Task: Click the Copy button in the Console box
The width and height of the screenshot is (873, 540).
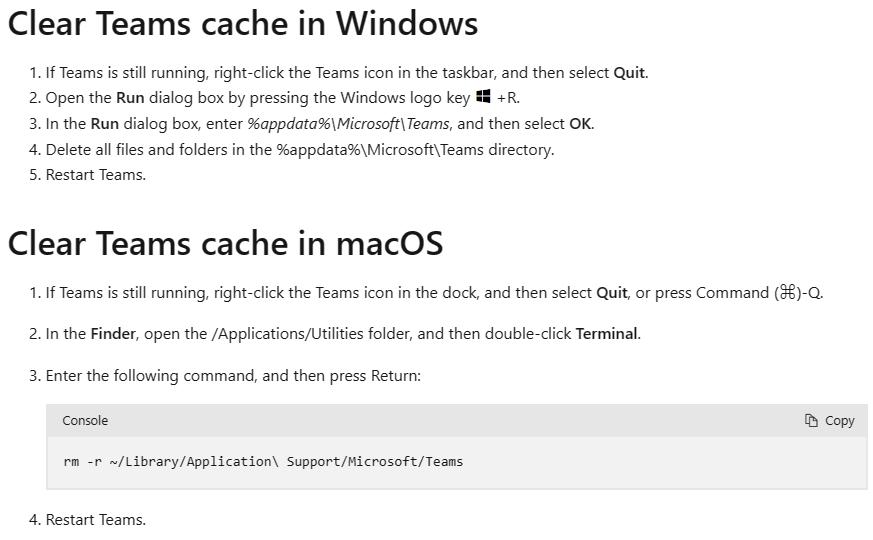Action: 829,421
